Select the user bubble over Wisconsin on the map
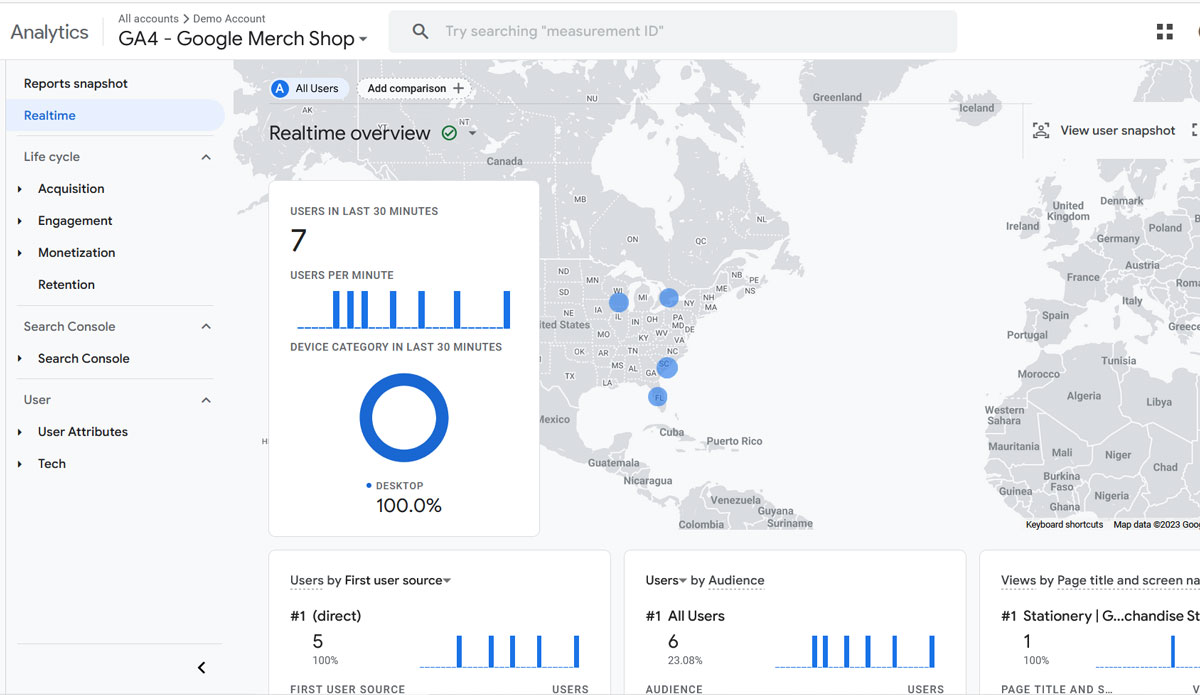This screenshot has height=695, width=1200. click(x=619, y=302)
